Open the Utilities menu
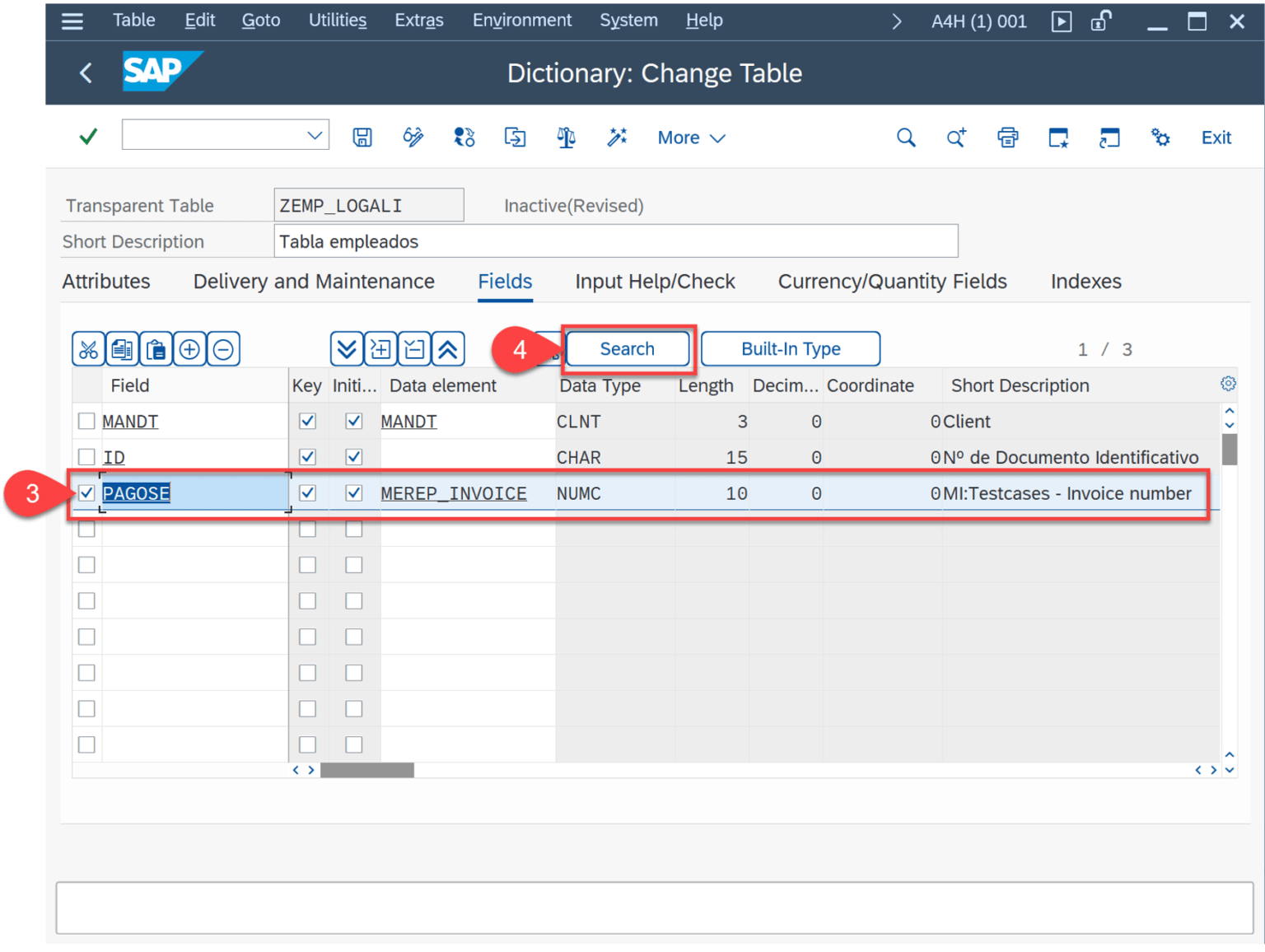Image resolution: width=1265 pixels, height=952 pixels. click(338, 21)
